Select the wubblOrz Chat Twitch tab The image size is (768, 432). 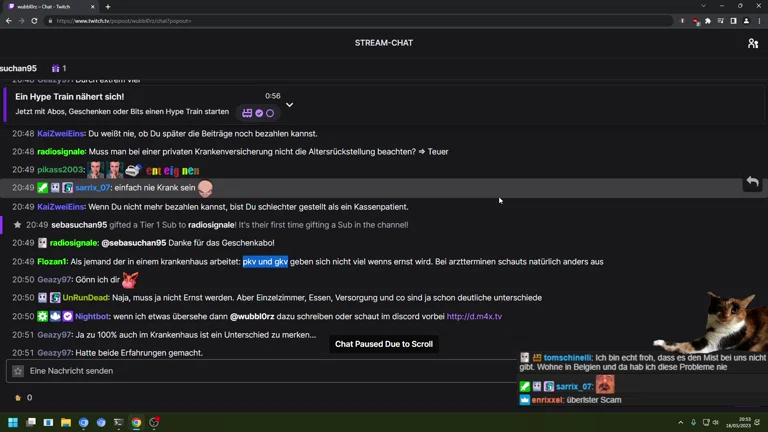[50, 6]
